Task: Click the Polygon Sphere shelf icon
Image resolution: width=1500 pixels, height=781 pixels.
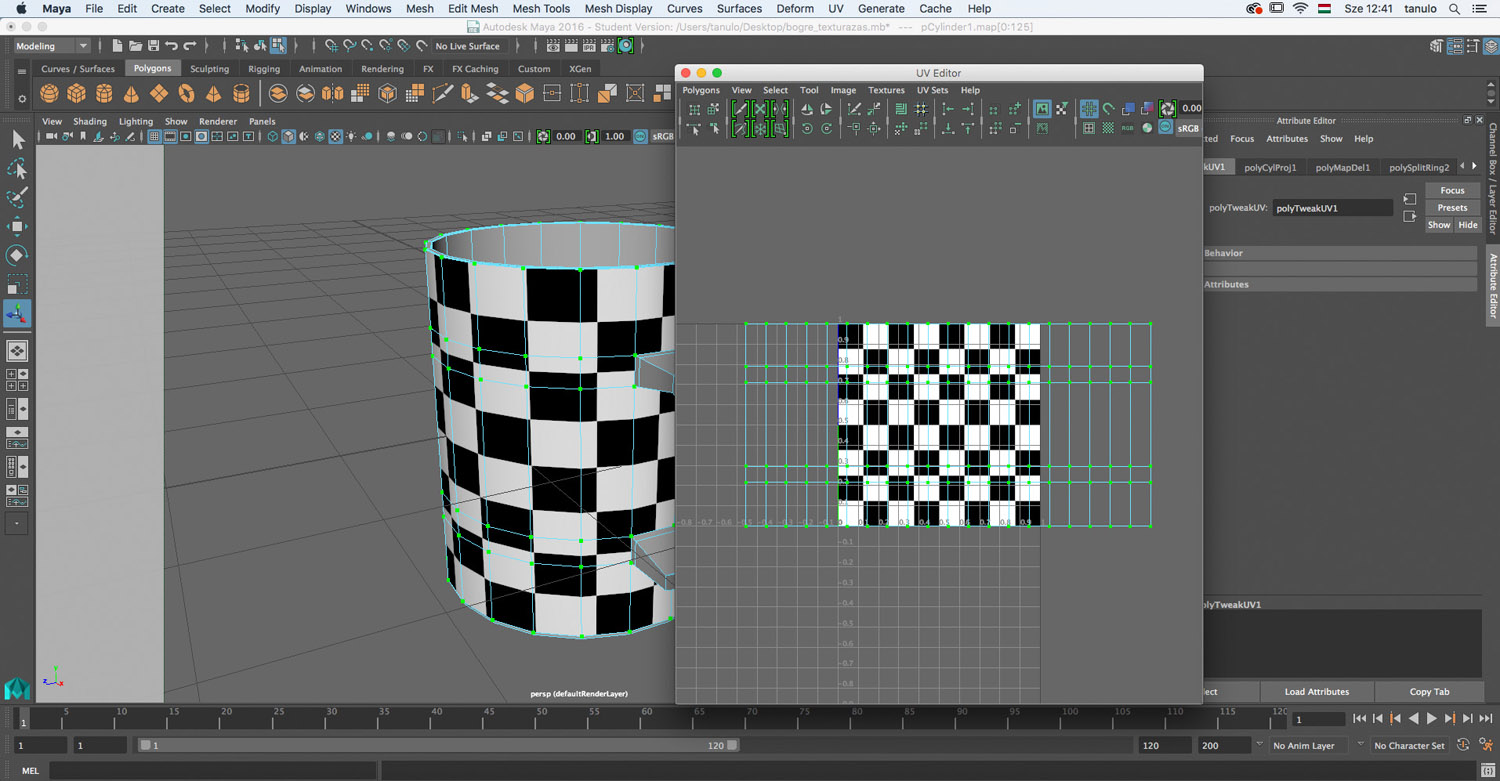Action: (x=49, y=94)
